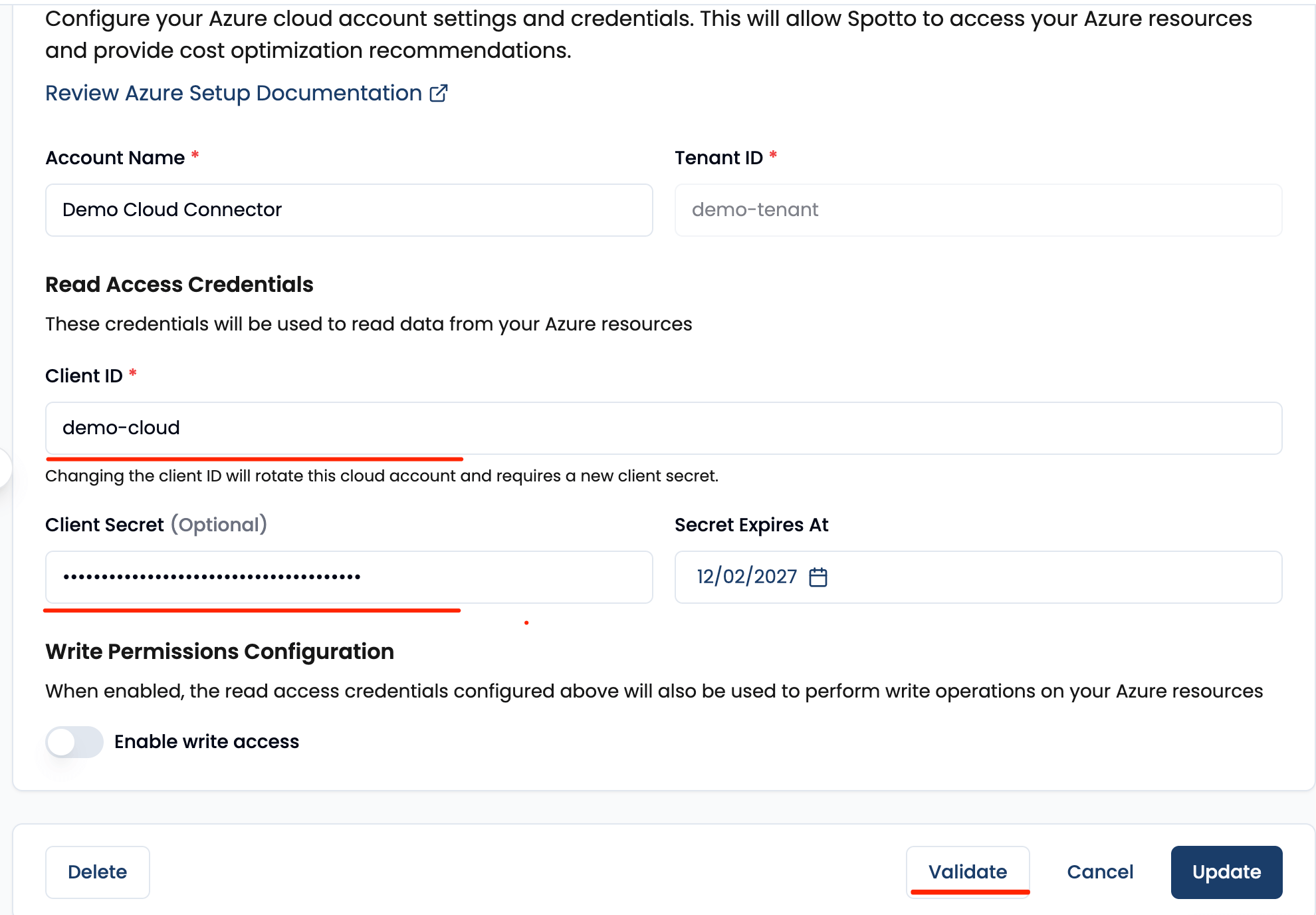Click the Client Secret (Optional) label
The height and width of the screenshot is (915, 1316).
click(156, 525)
